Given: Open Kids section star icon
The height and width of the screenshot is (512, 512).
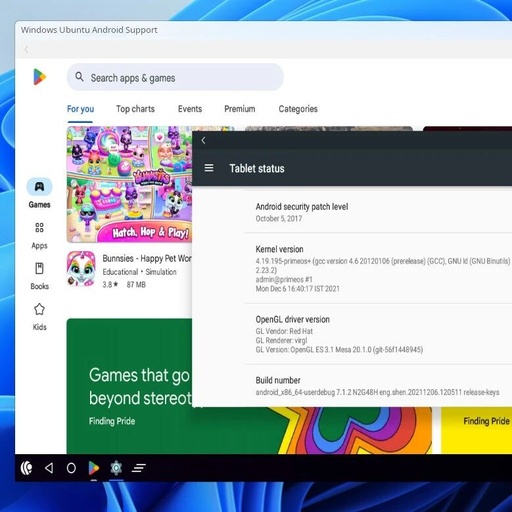Looking at the screenshot, I should 39,310.
